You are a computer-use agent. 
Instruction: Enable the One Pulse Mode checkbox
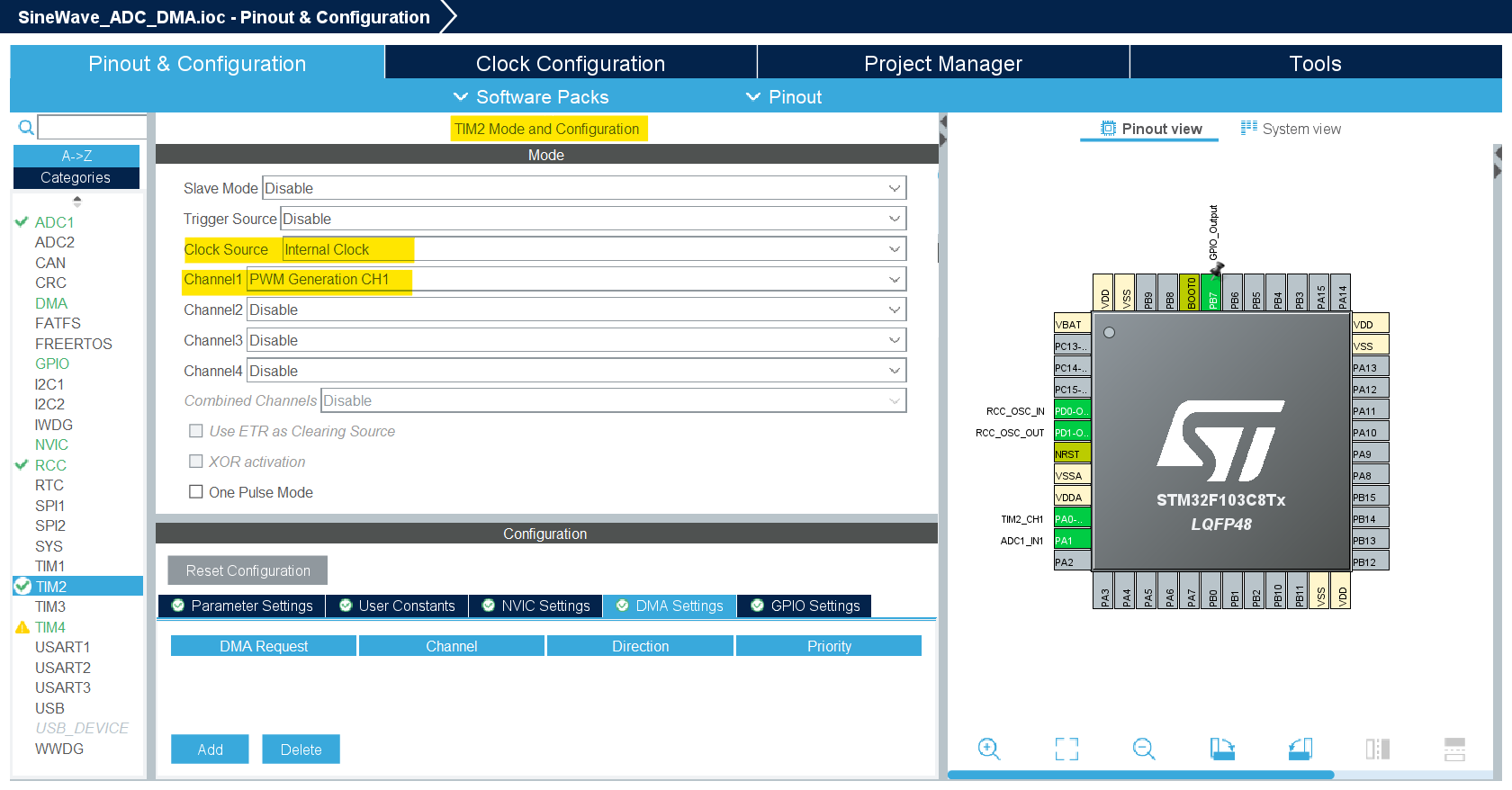tap(195, 491)
